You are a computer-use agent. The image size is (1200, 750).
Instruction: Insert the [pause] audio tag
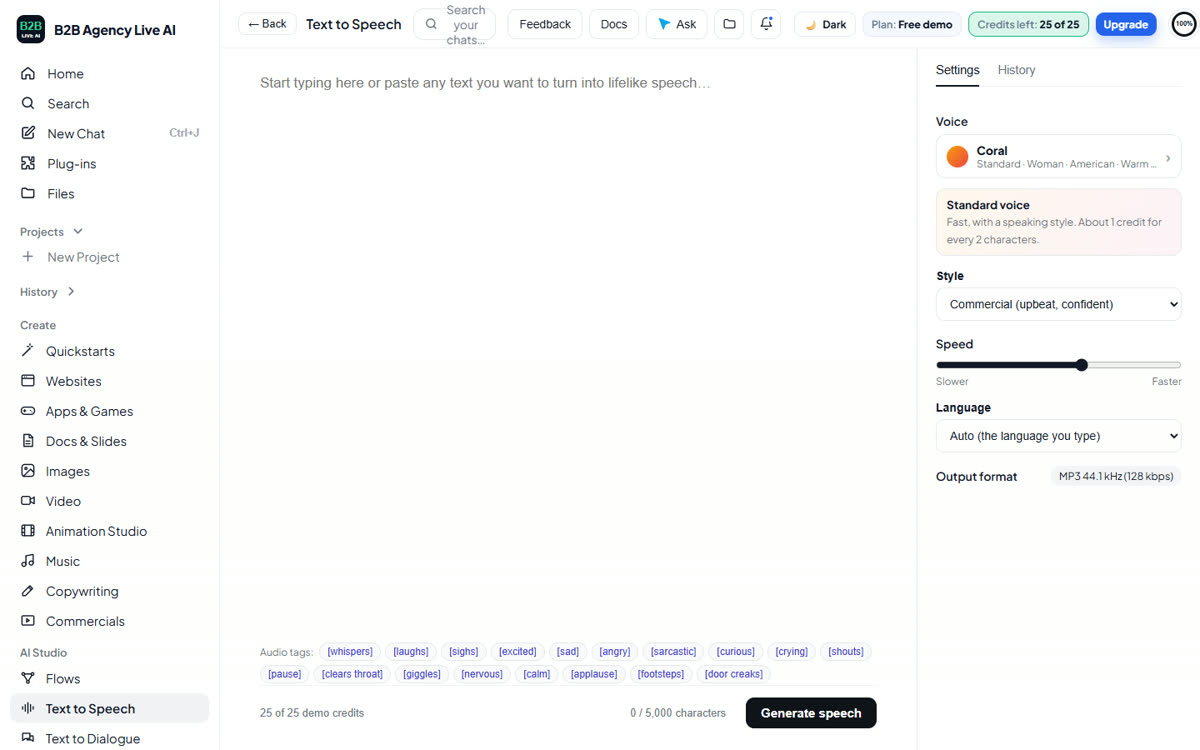click(x=285, y=674)
